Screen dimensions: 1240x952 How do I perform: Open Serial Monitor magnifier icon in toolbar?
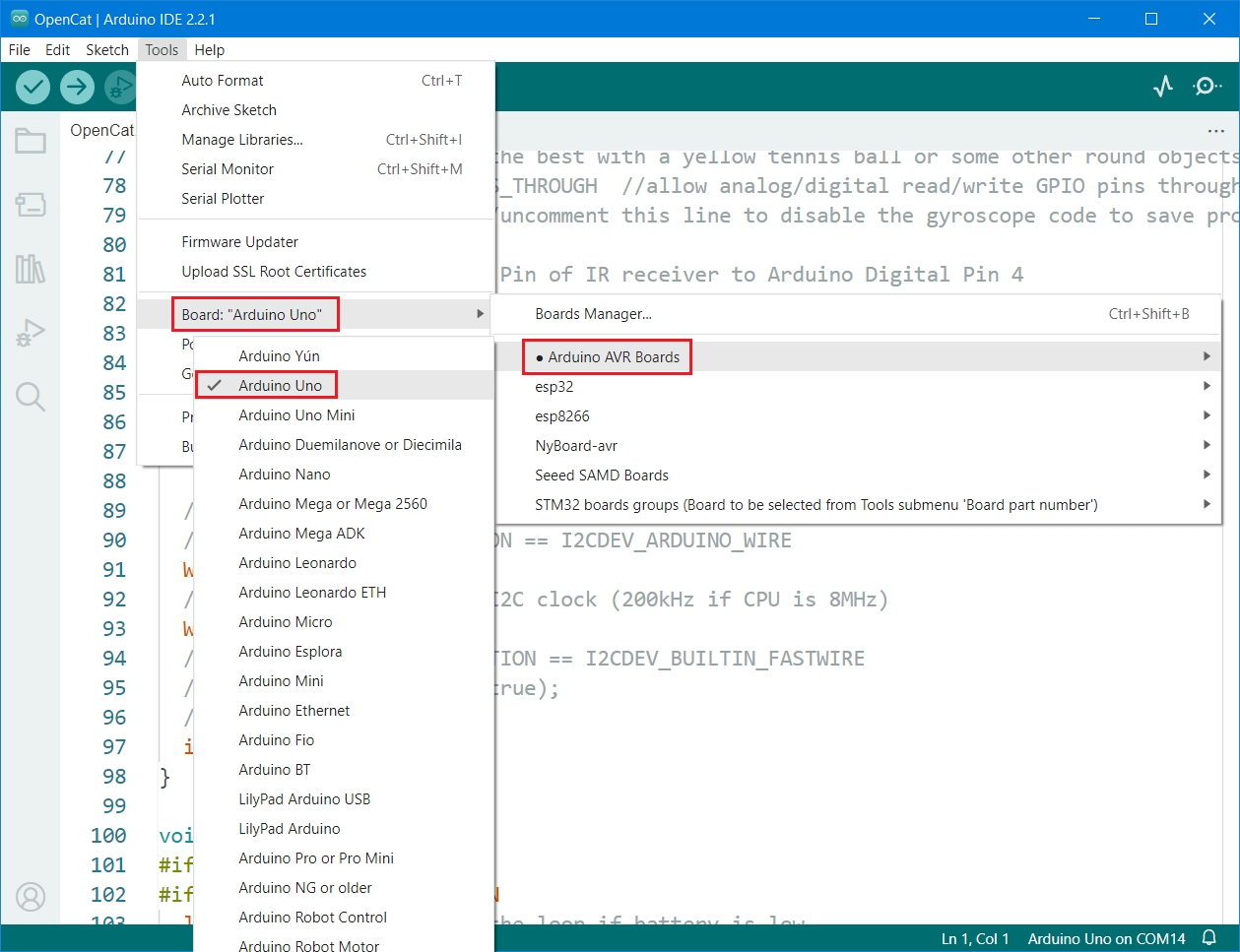point(1207,87)
